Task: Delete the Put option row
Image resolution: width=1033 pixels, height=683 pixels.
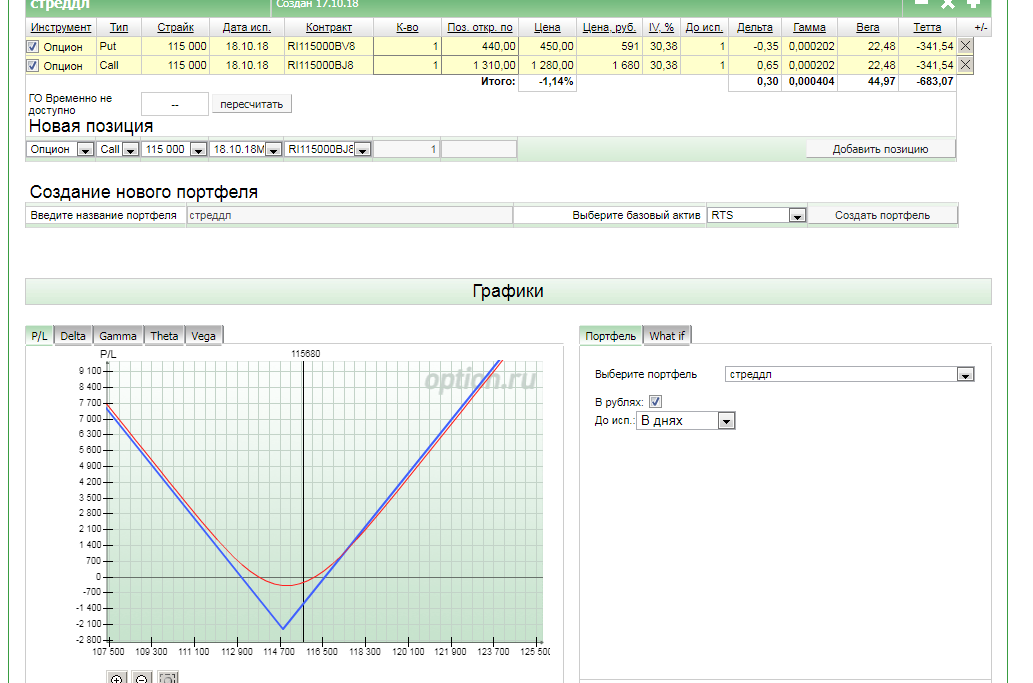Action: click(965, 46)
